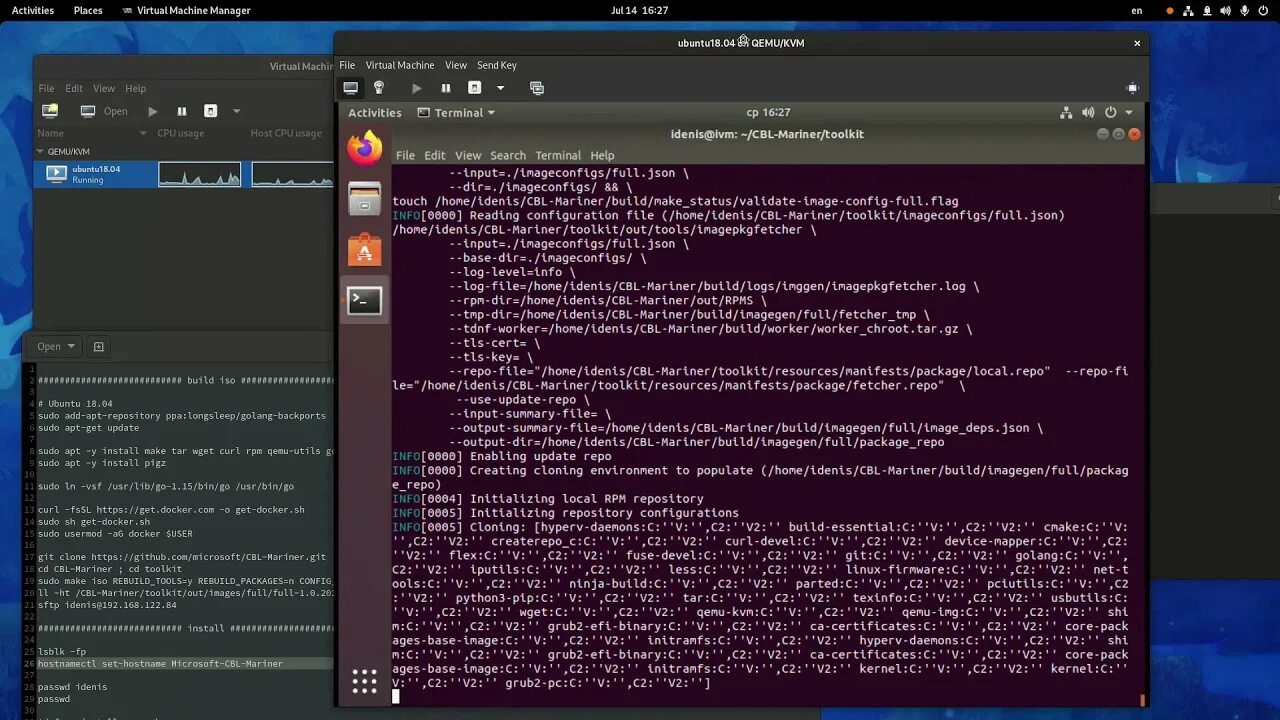The height and width of the screenshot is (720, 1280).
Task: Open the host Places menu
Action: pyautogui.click(x=88, y=10)
